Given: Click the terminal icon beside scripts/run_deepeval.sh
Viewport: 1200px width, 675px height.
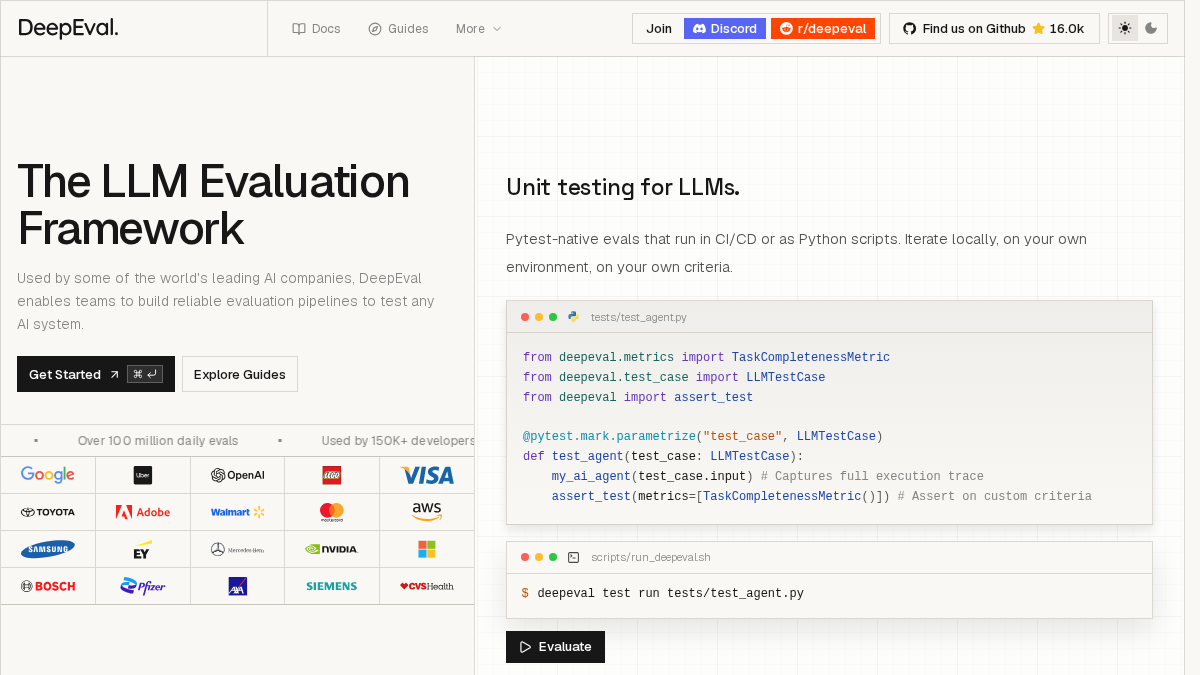Looking at the screenshot, I should pyautogui.click(x=573, y=557).
